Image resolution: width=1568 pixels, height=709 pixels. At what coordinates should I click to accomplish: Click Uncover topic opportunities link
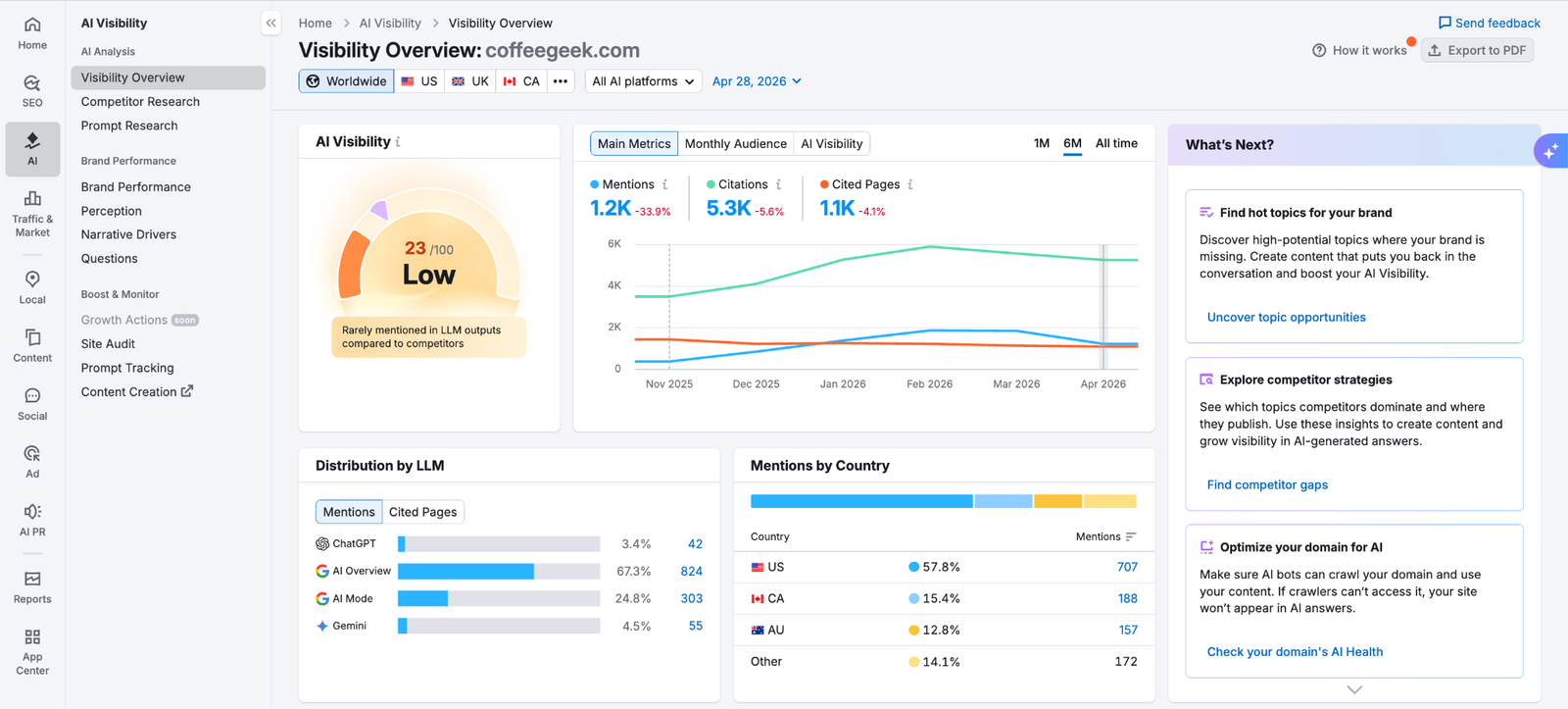(x=1286, y=318)
